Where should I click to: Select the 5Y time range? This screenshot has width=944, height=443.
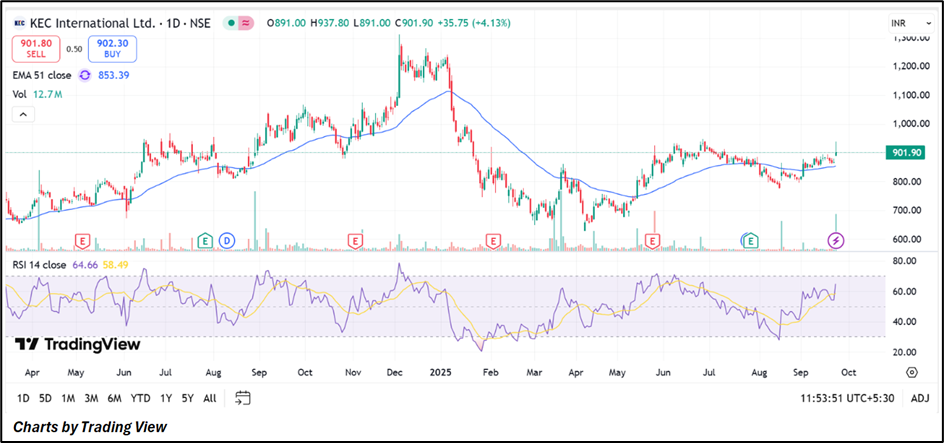point(187,398)
